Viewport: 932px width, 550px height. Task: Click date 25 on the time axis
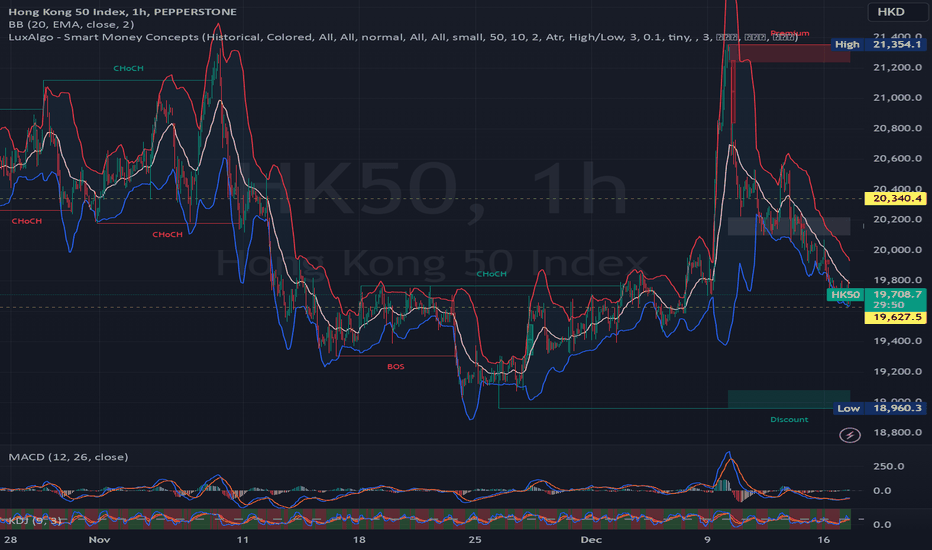(x=474, y=539)
